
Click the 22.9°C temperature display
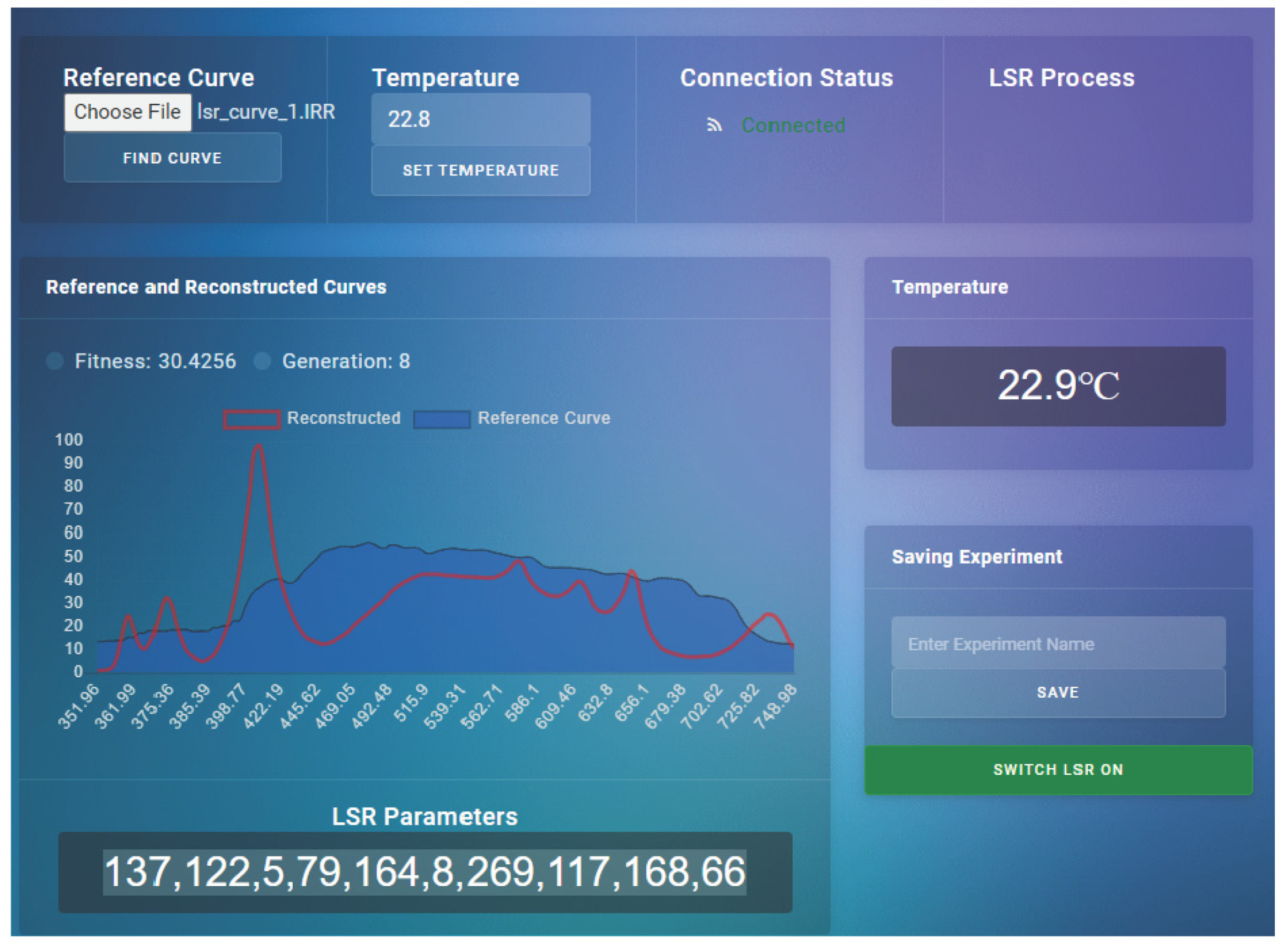1058,386
